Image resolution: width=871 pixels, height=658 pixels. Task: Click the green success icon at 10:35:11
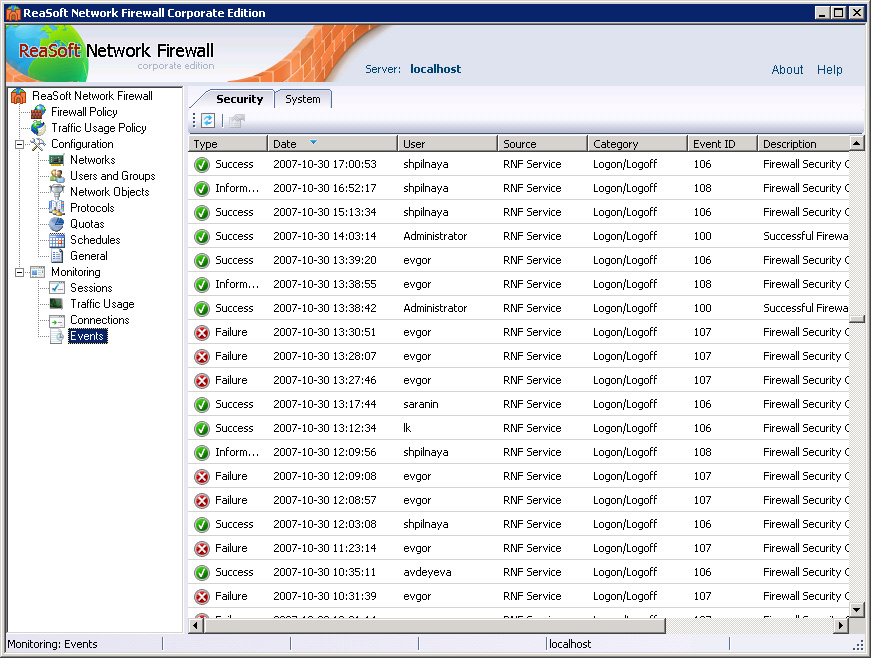tap(202, 572)
